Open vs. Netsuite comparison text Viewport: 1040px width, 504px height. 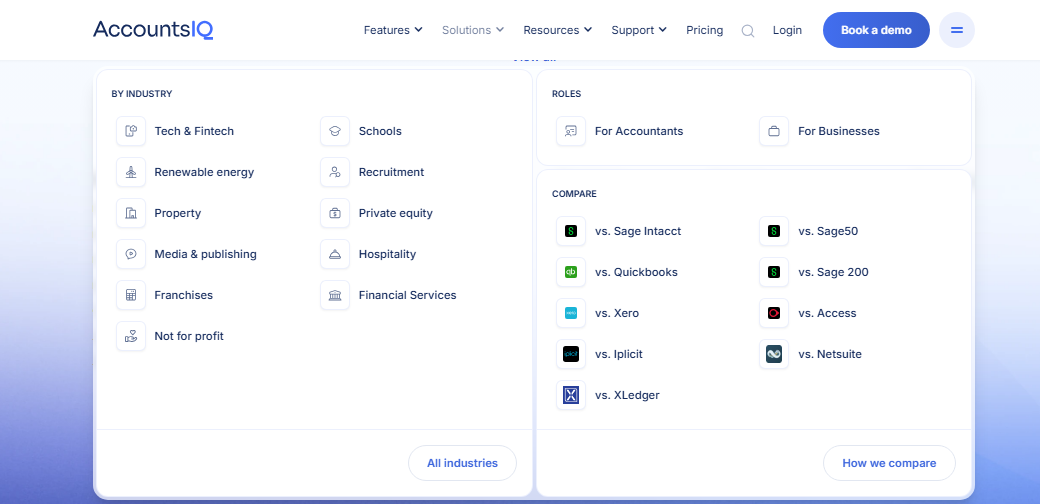click(830, 354)
